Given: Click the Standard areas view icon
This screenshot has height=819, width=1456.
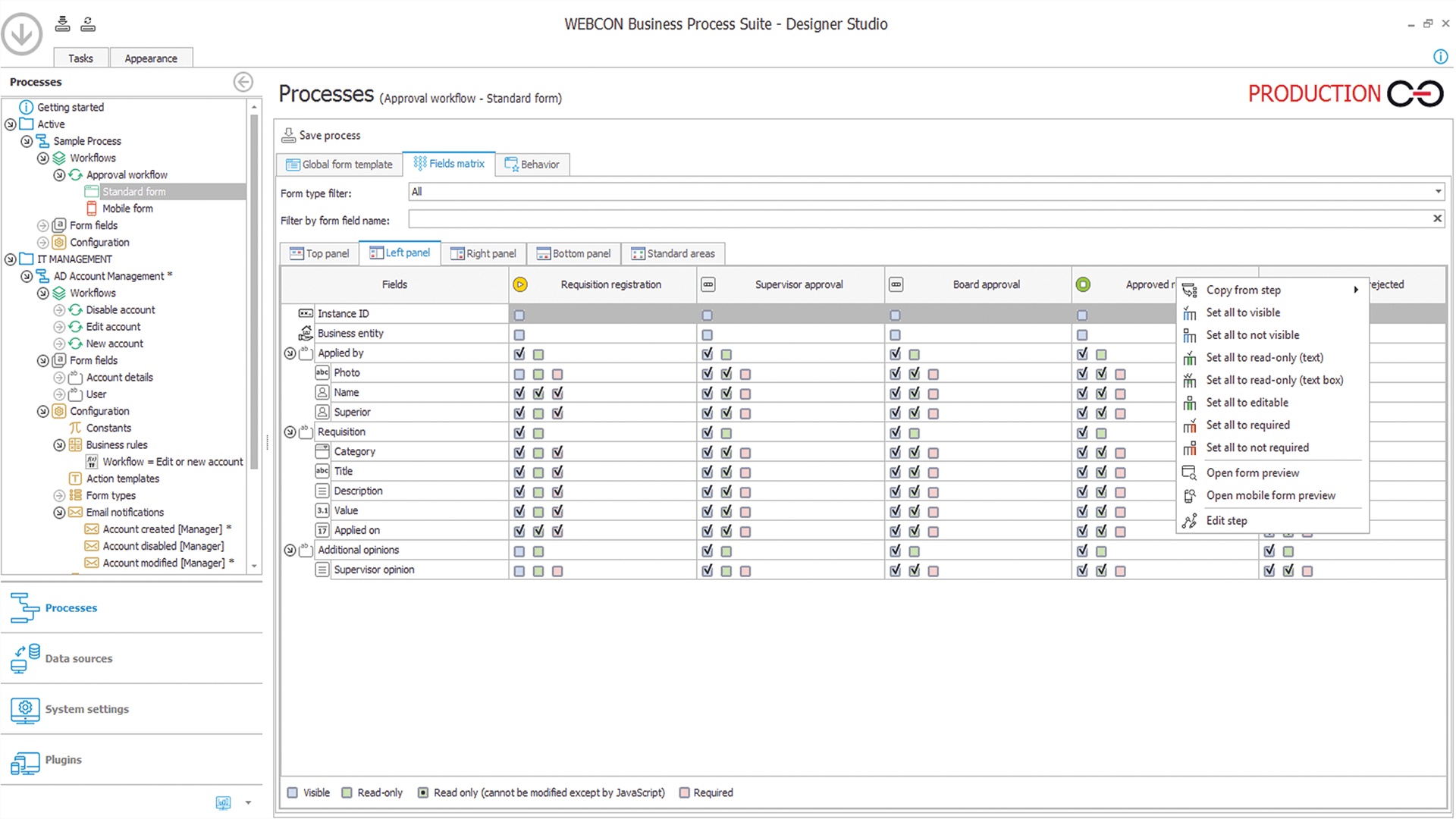Looking at the screenshot, I should (x=636, y=253).
